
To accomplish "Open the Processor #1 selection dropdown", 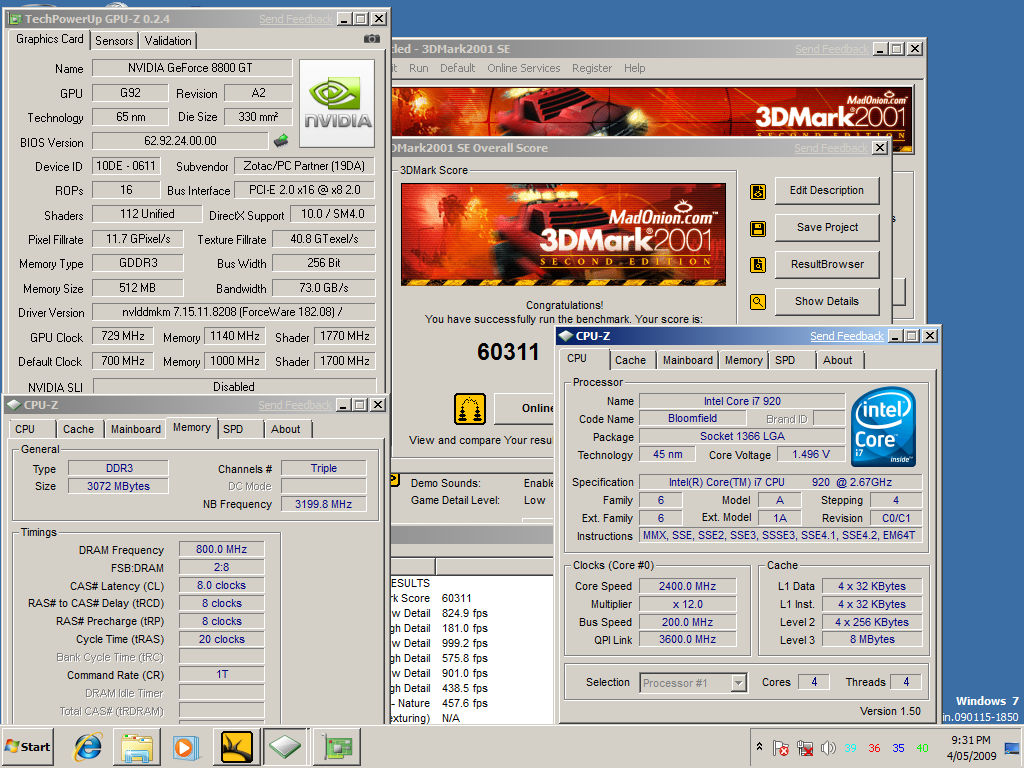I will pyautogui.click(x=693, y=683).
